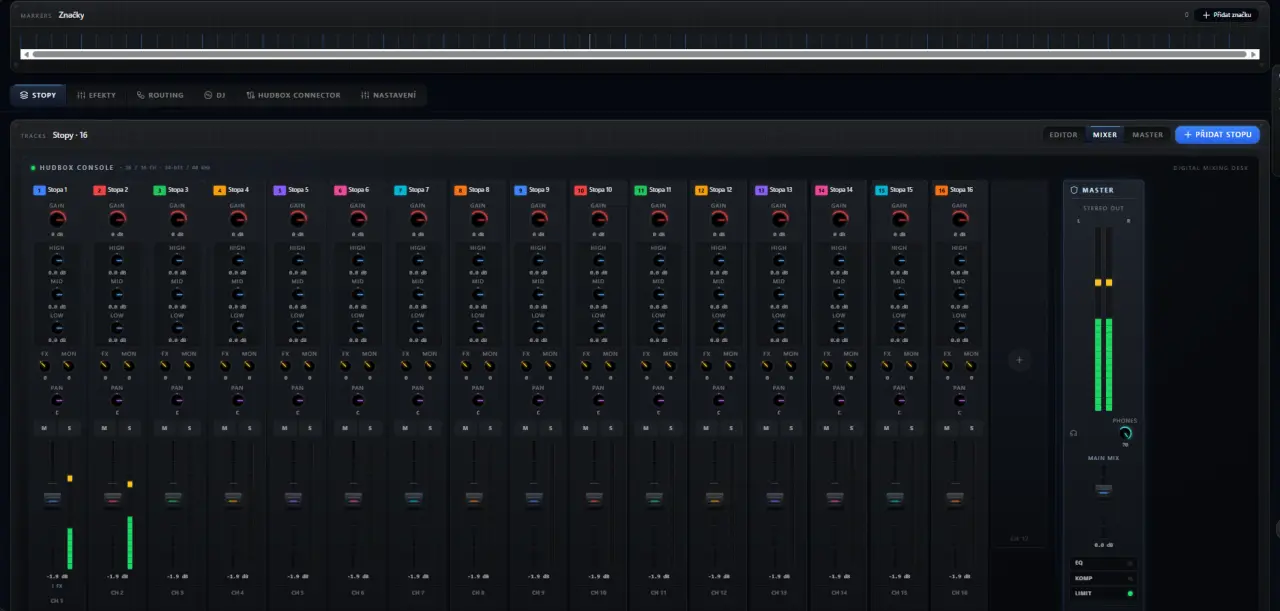Mute Stopa 1 with its M button
The width and height of the screenshot is (1280, 611).
(44, 428)
